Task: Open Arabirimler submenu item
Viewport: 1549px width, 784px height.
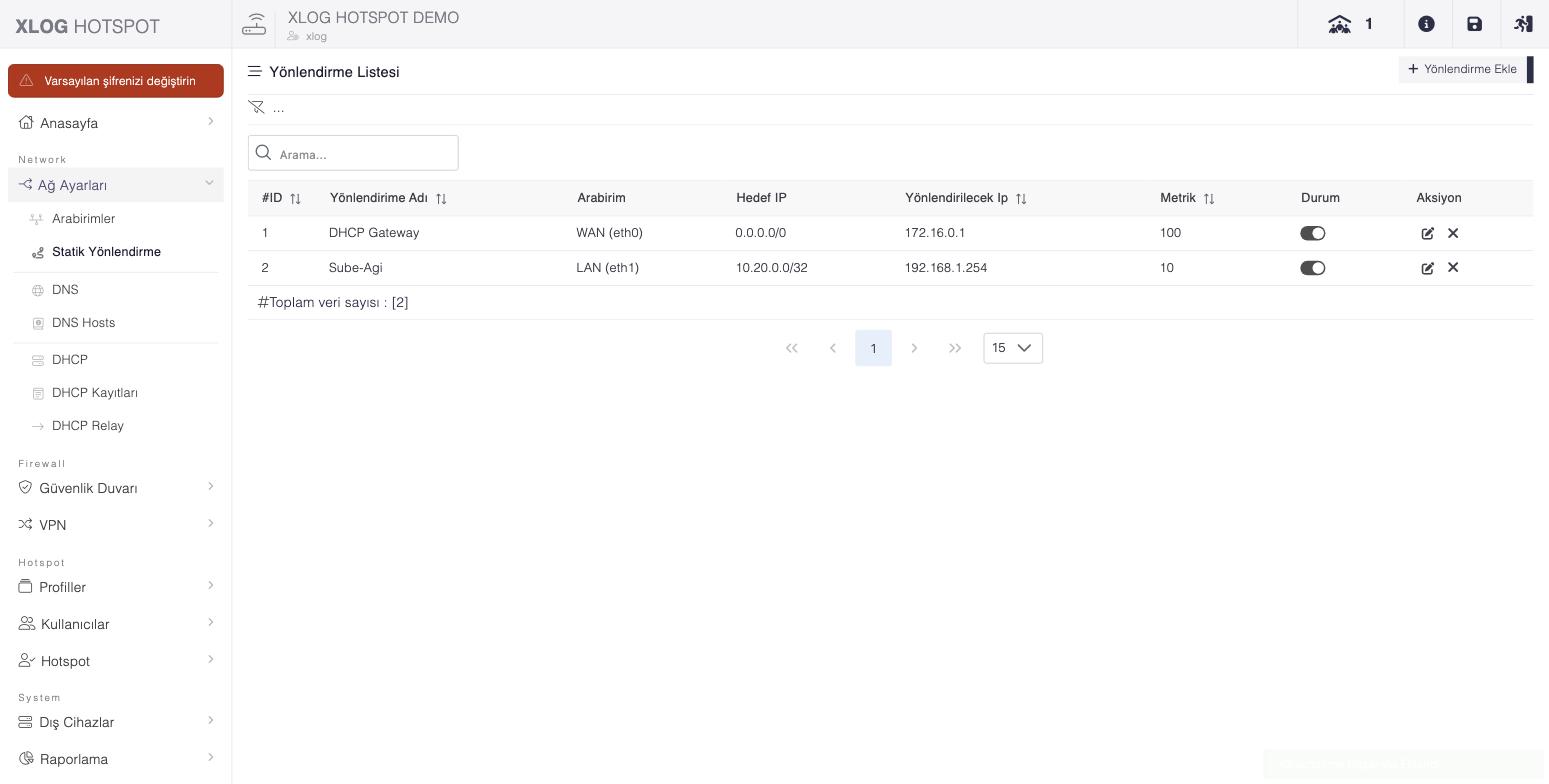Action: click(83, 219)
